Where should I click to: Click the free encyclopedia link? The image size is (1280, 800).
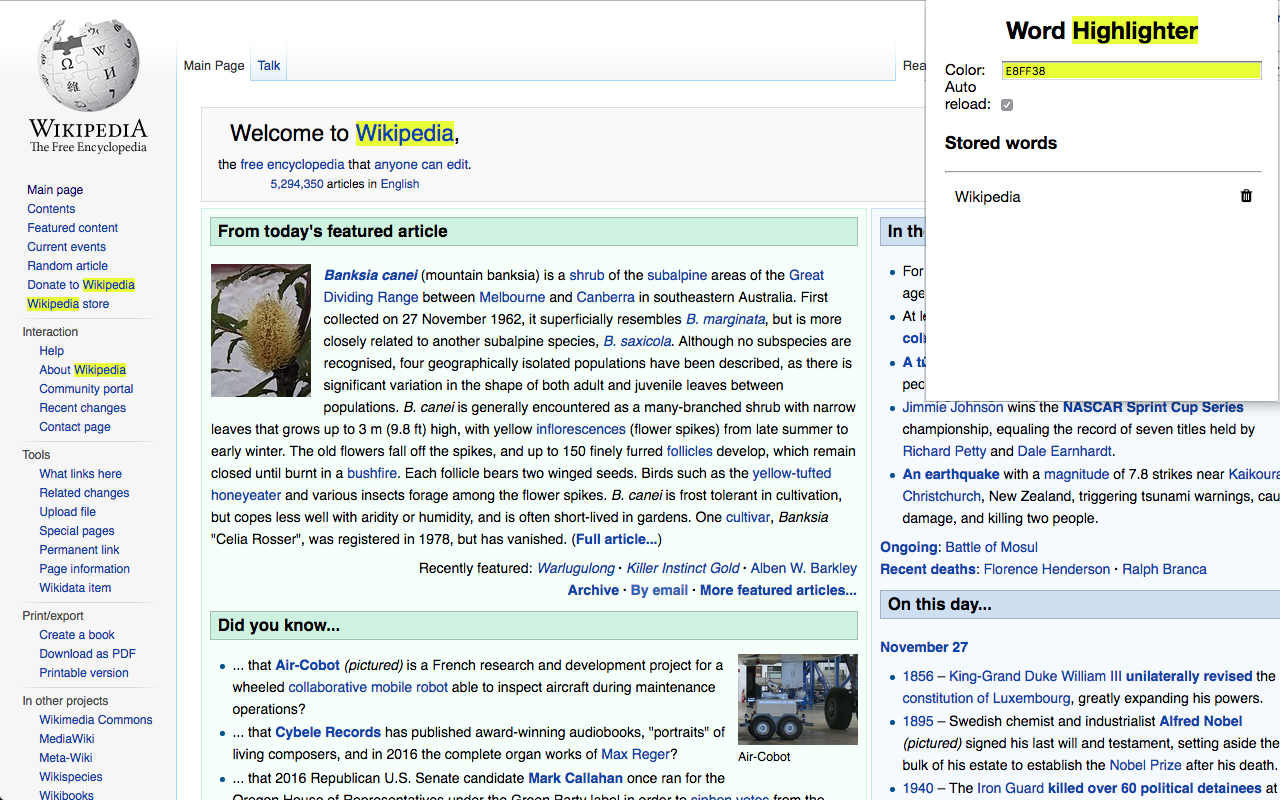(x=292, y=165)
